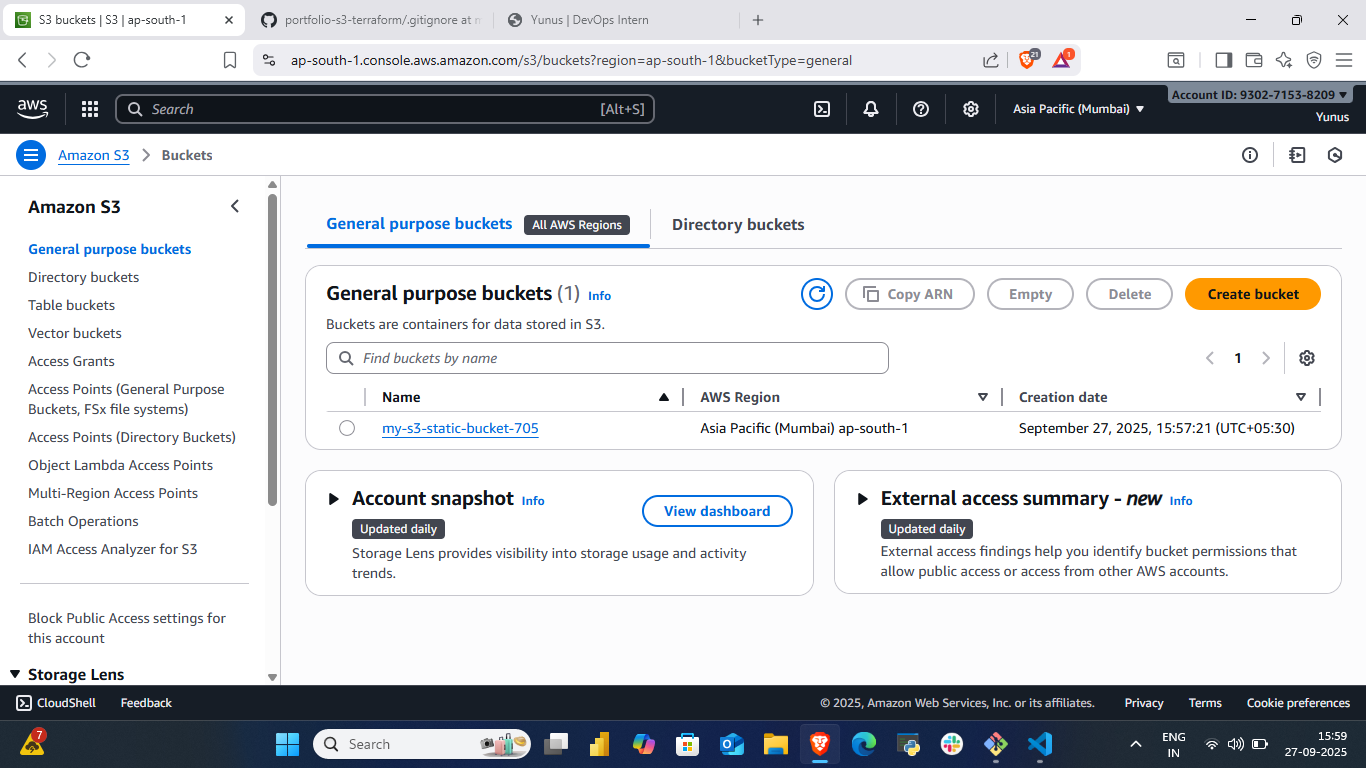This screenshot has height=768, width=1366.
Task: Open the Asia Pacific (Mumbai) region dropdown
Action: coord(1078,109)
